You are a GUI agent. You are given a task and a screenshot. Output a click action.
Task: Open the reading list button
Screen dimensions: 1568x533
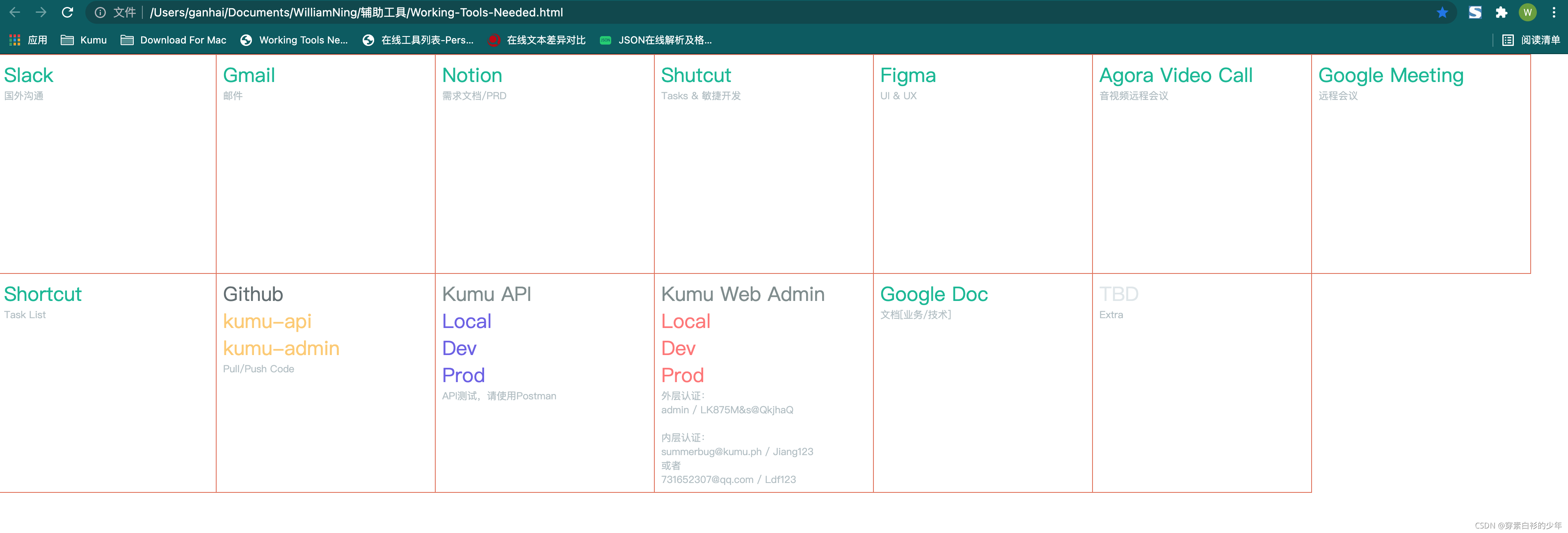[1531, 40]
